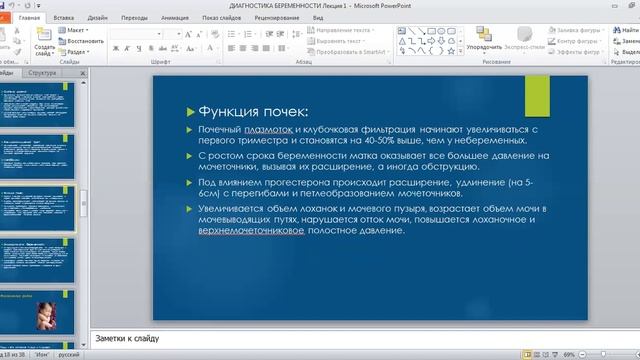Open the Показ слайдов ribbon tab
Viewport: 640px width, 360px height.
(222, 18)
